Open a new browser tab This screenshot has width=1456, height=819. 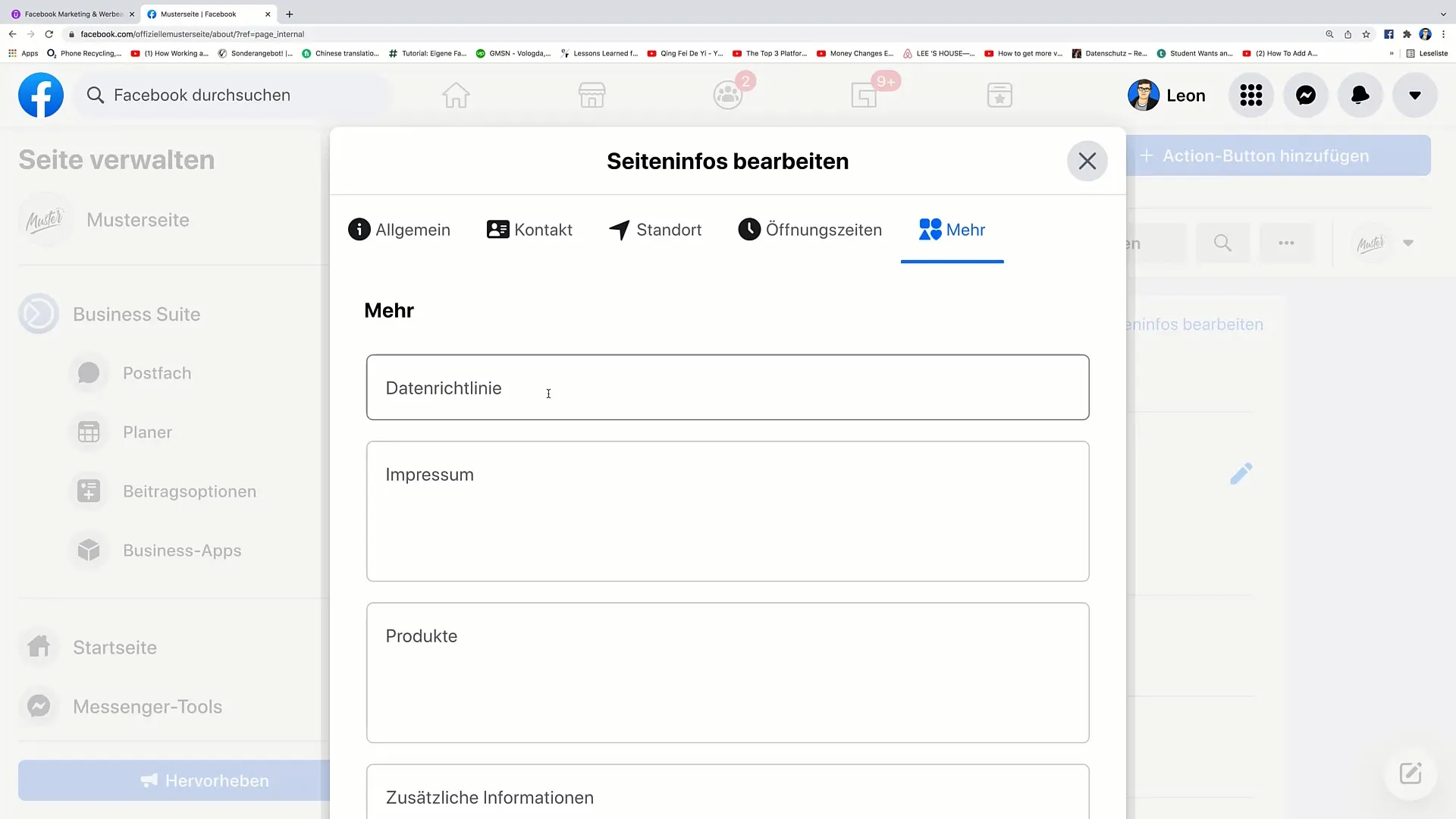point(289,14)
